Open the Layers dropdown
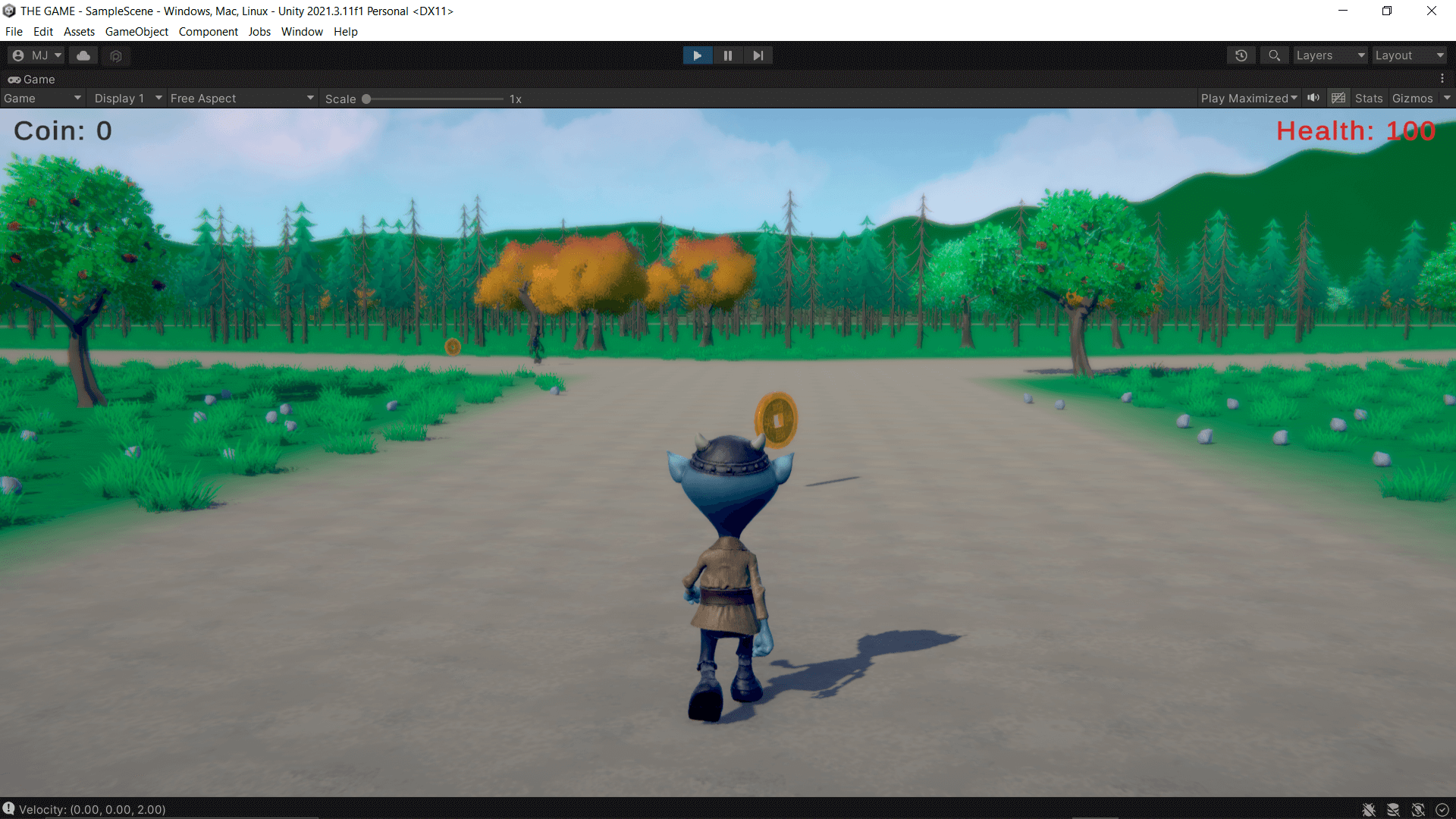The image size is (1456, 819). coord(1330,55)
